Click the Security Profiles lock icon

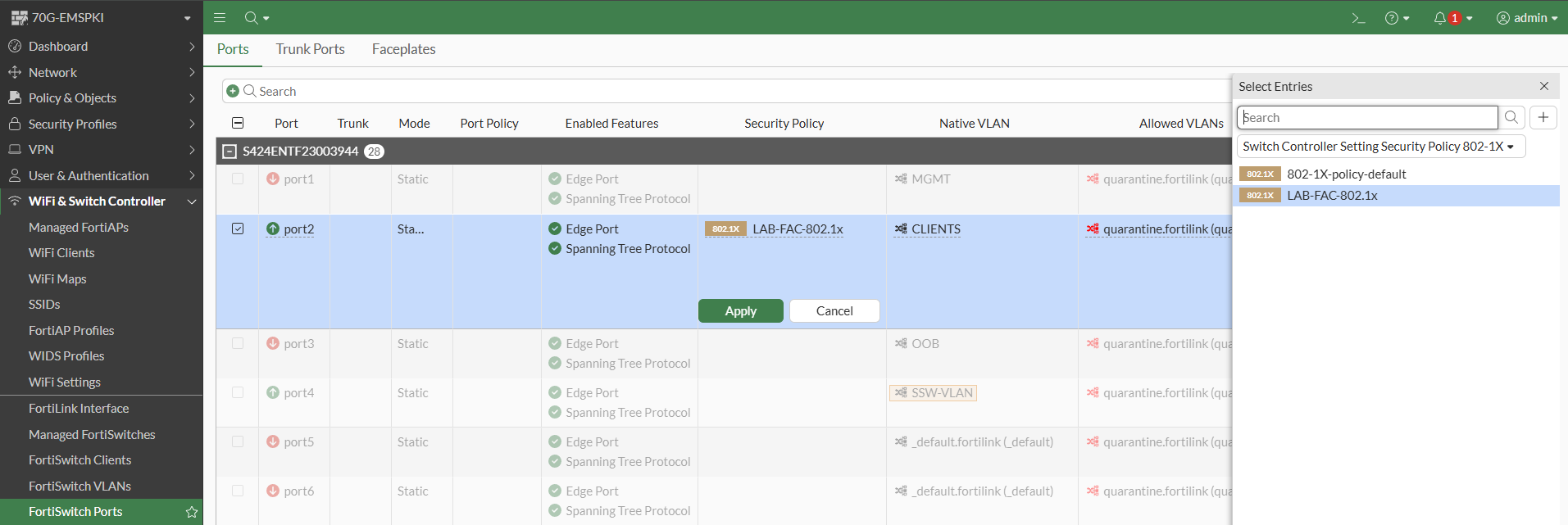(x=15, y=124)
